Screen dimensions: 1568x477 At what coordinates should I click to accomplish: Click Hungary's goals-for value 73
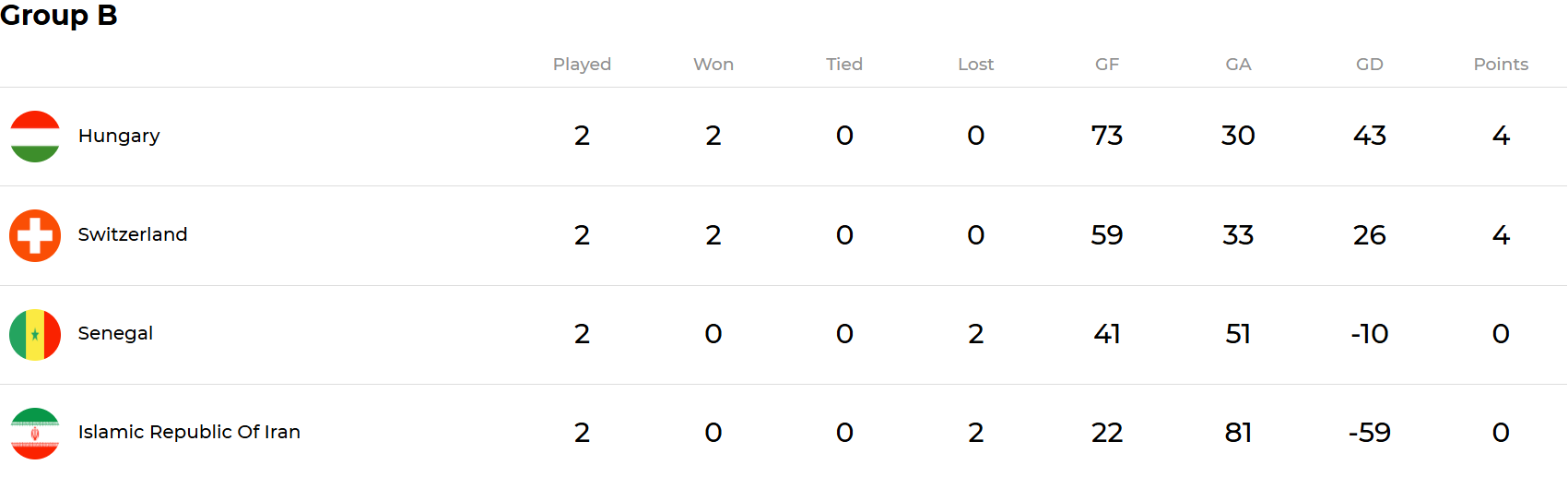[1107, 136]
